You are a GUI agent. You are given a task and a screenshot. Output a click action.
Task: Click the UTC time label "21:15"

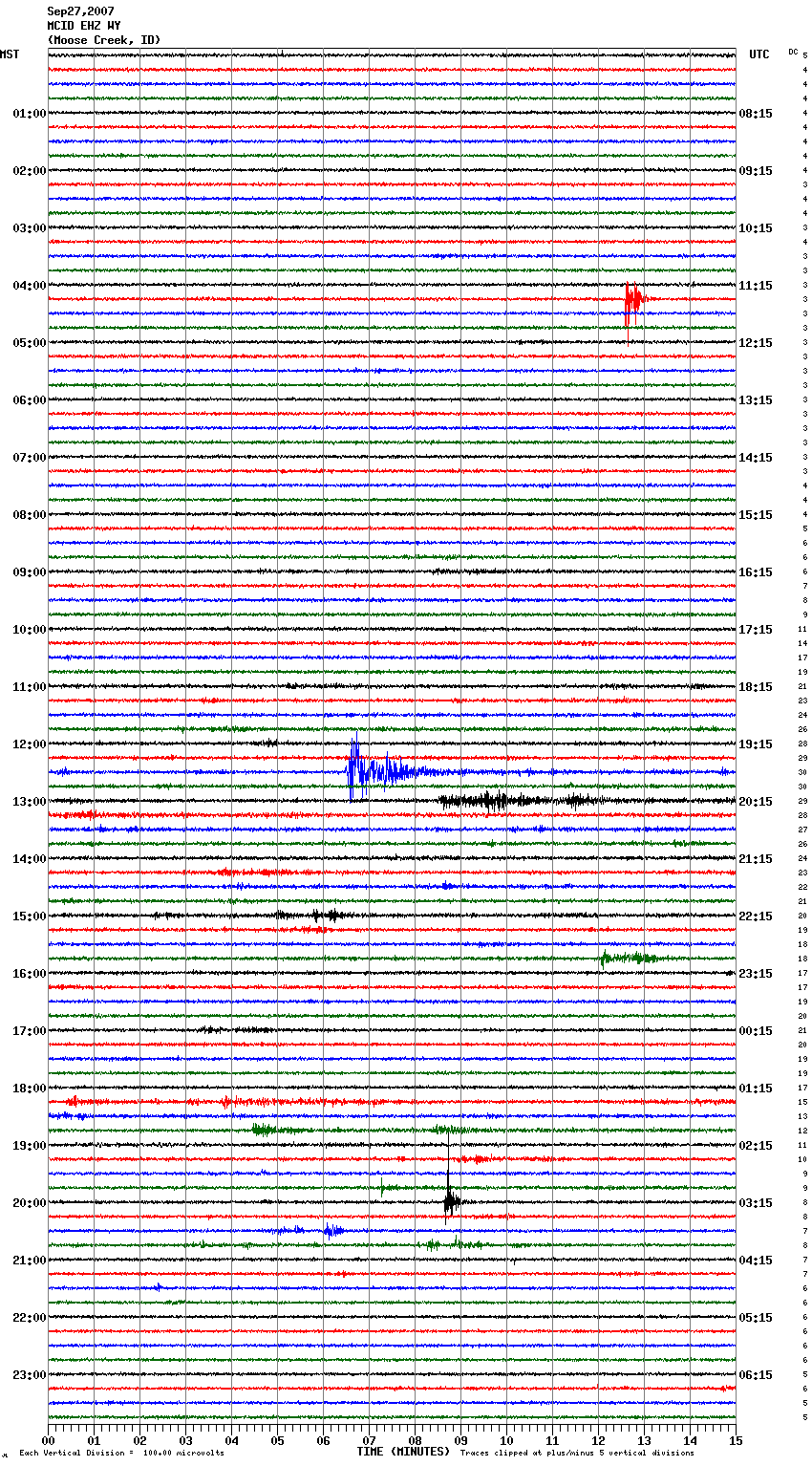(x=756, y=859)
